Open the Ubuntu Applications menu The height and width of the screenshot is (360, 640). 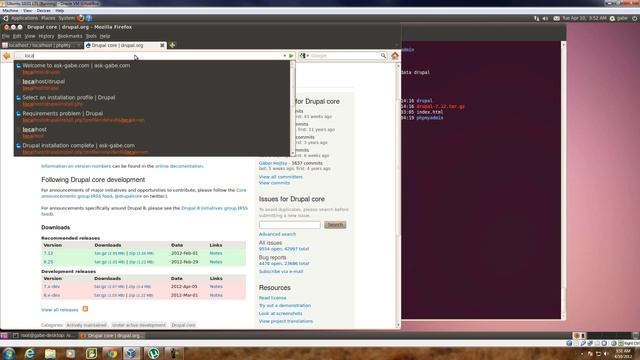click(24, 18)
